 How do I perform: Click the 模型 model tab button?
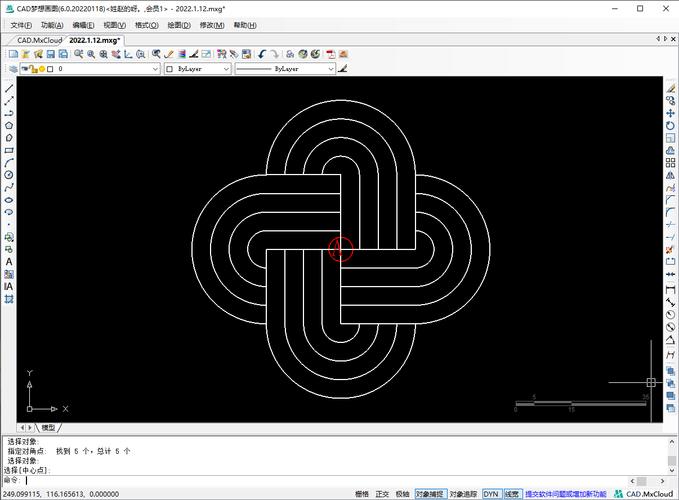click(49, 427)
